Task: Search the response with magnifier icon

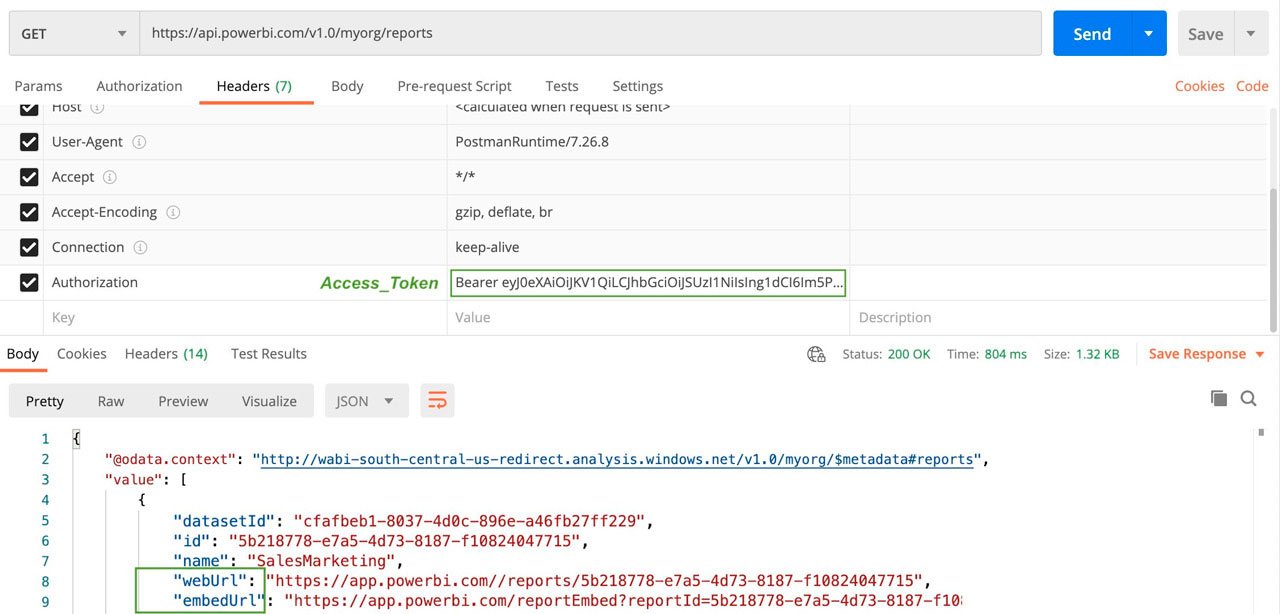Action: coord(1249,399)
